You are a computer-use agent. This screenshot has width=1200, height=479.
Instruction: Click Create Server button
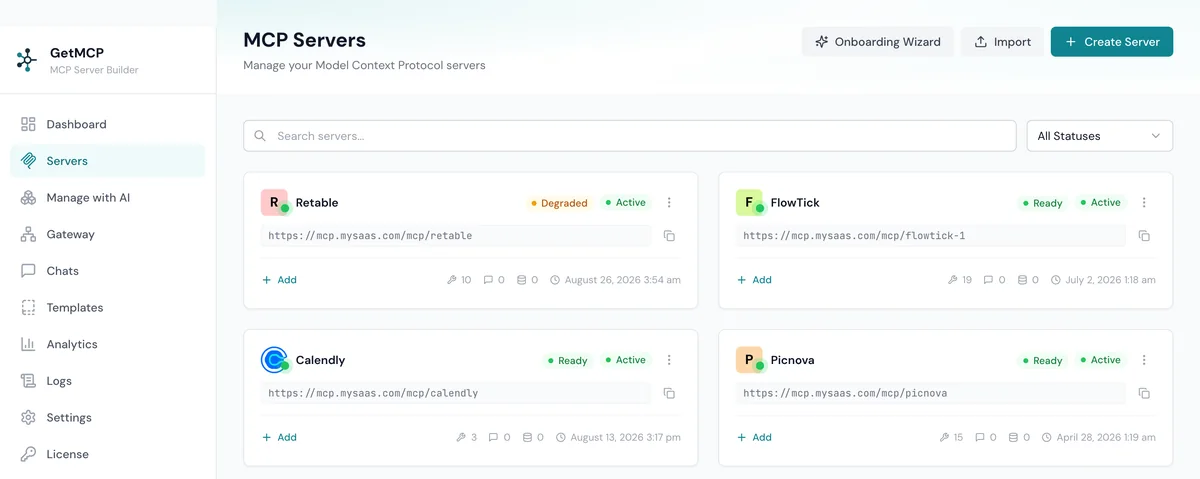1112,42
